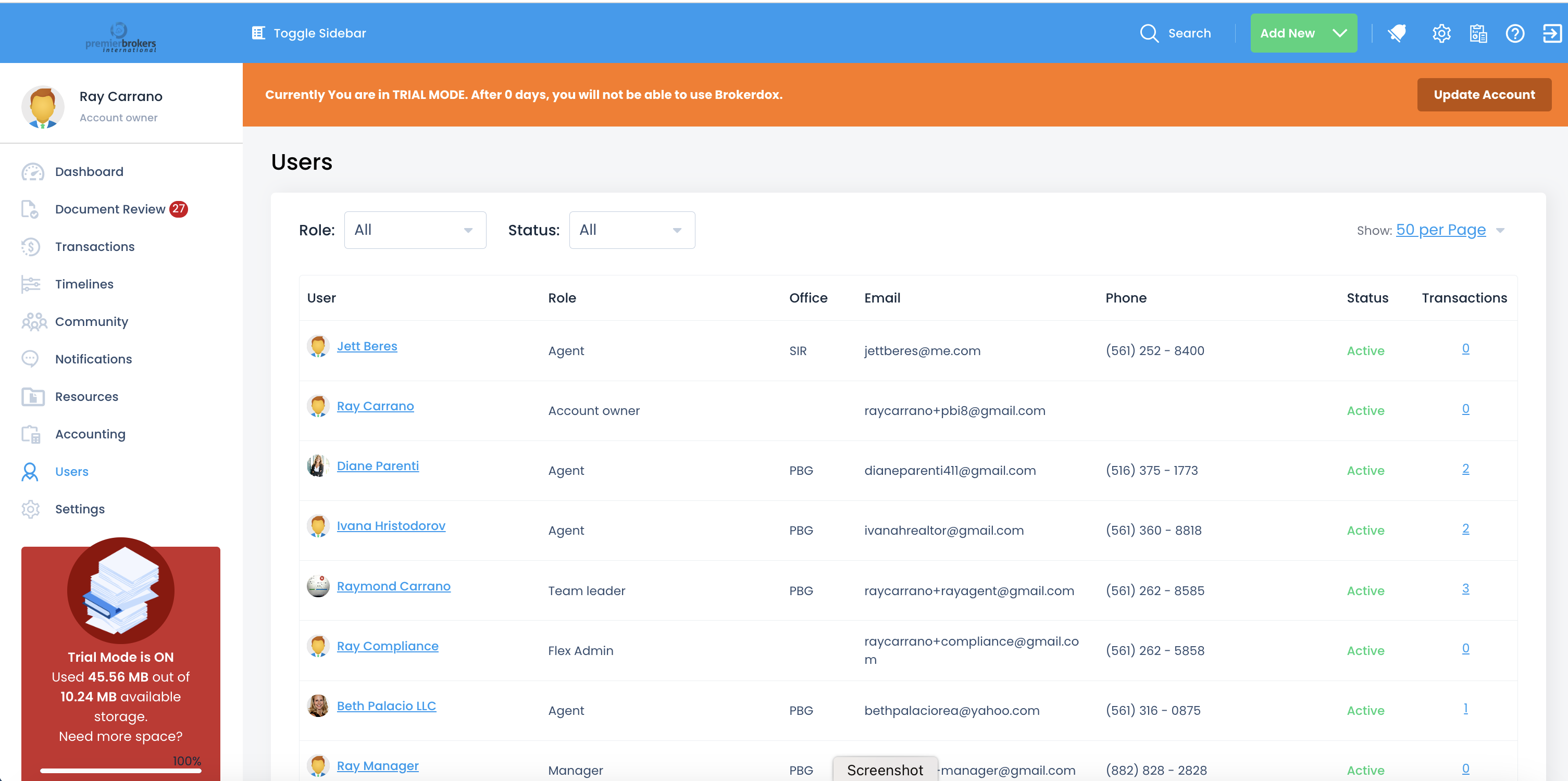The width and height of the screenshot is (1568, 781).
Task: Click the search magnifier icon
Action: tap(1149, 33)
